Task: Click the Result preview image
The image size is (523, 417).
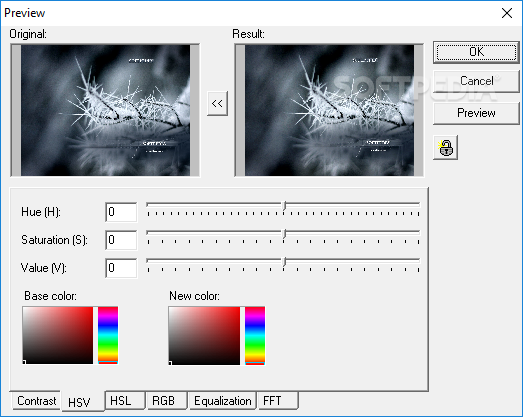Action: [329, 110]
